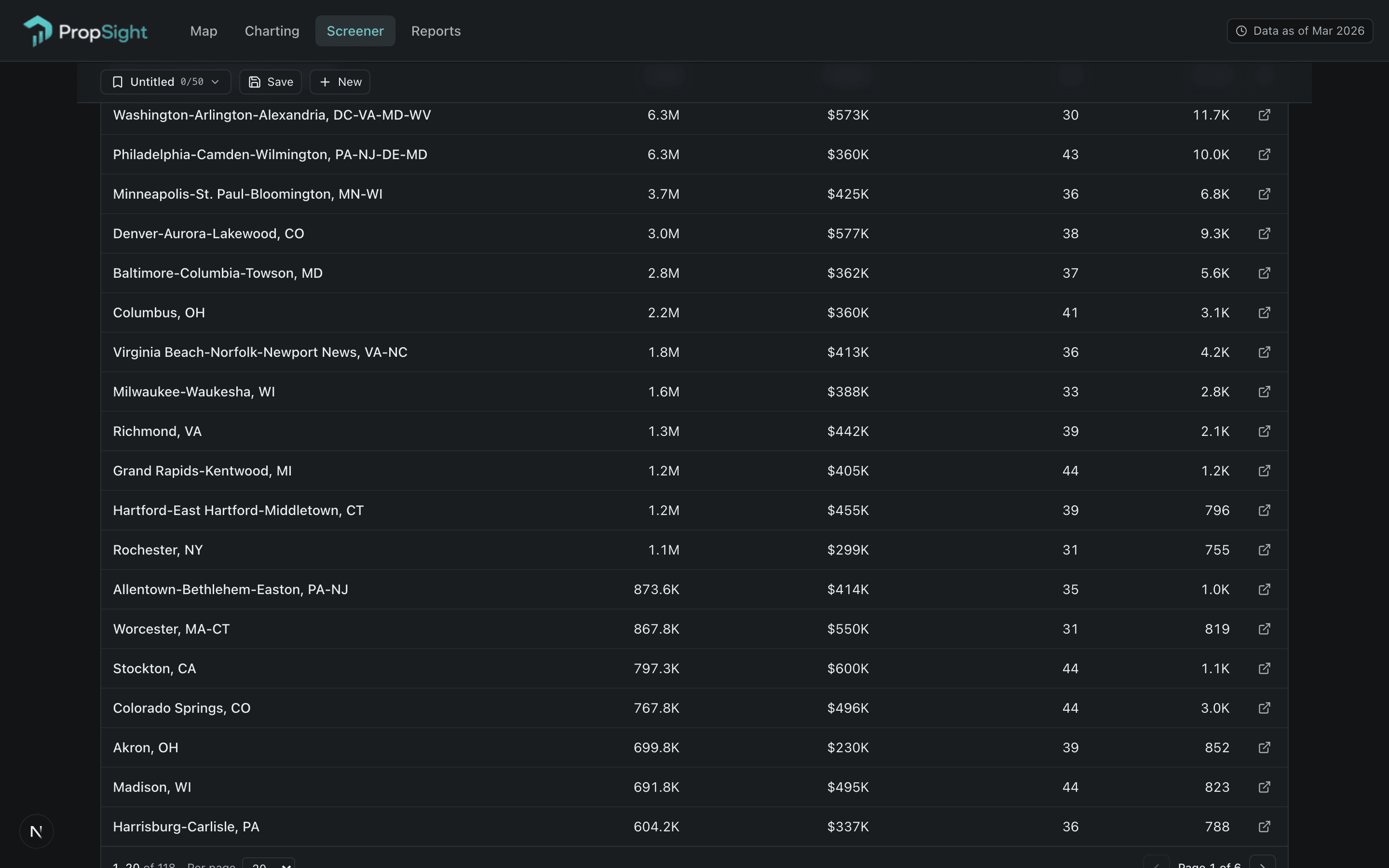Create a New screen
This screenshot has width=1389, height=868.
pyautogui.click(x=340, y=82)
